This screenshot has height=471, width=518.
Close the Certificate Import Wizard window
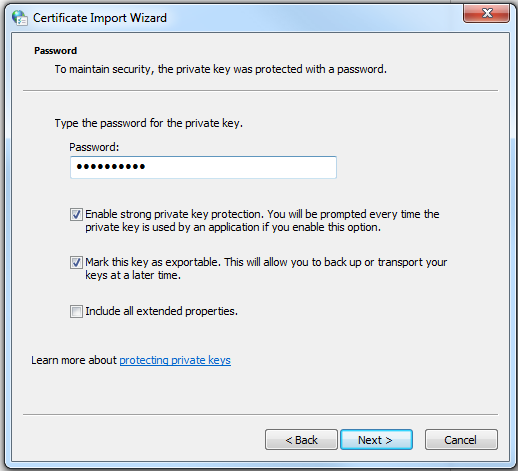pos(486,13)
